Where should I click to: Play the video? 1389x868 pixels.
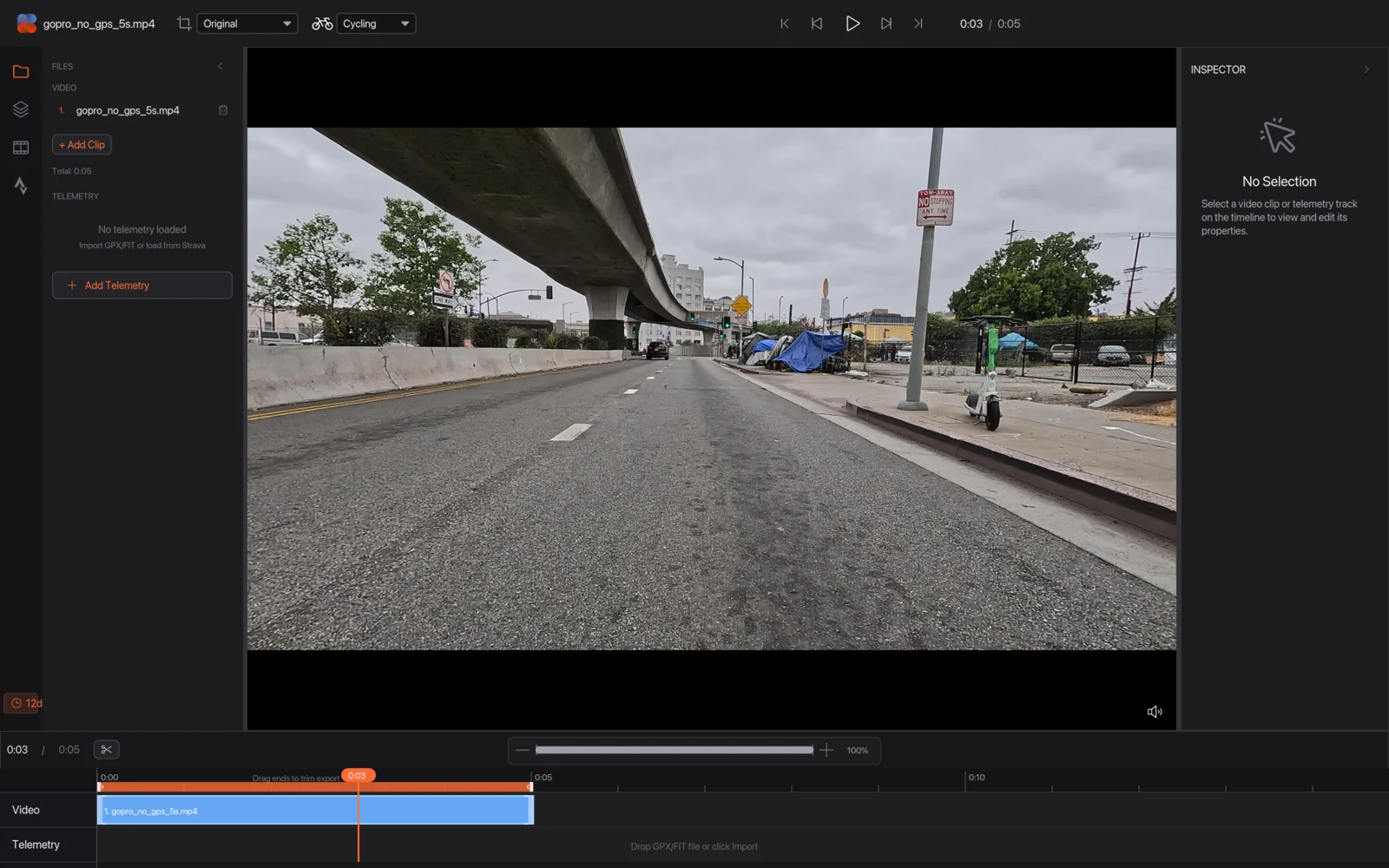pos(852,23)
